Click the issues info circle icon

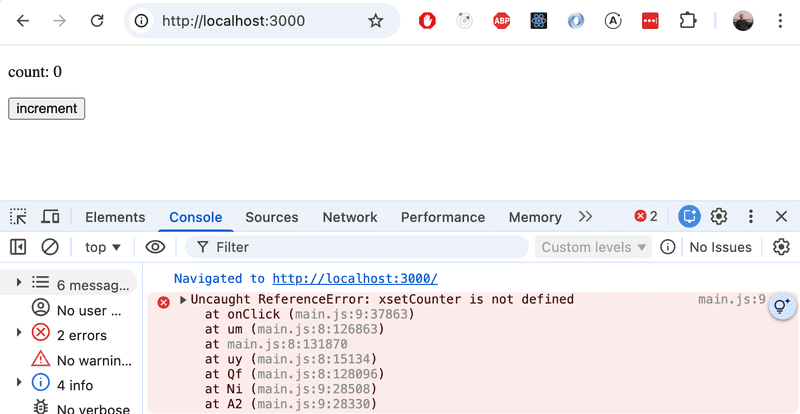coord(667,247)
